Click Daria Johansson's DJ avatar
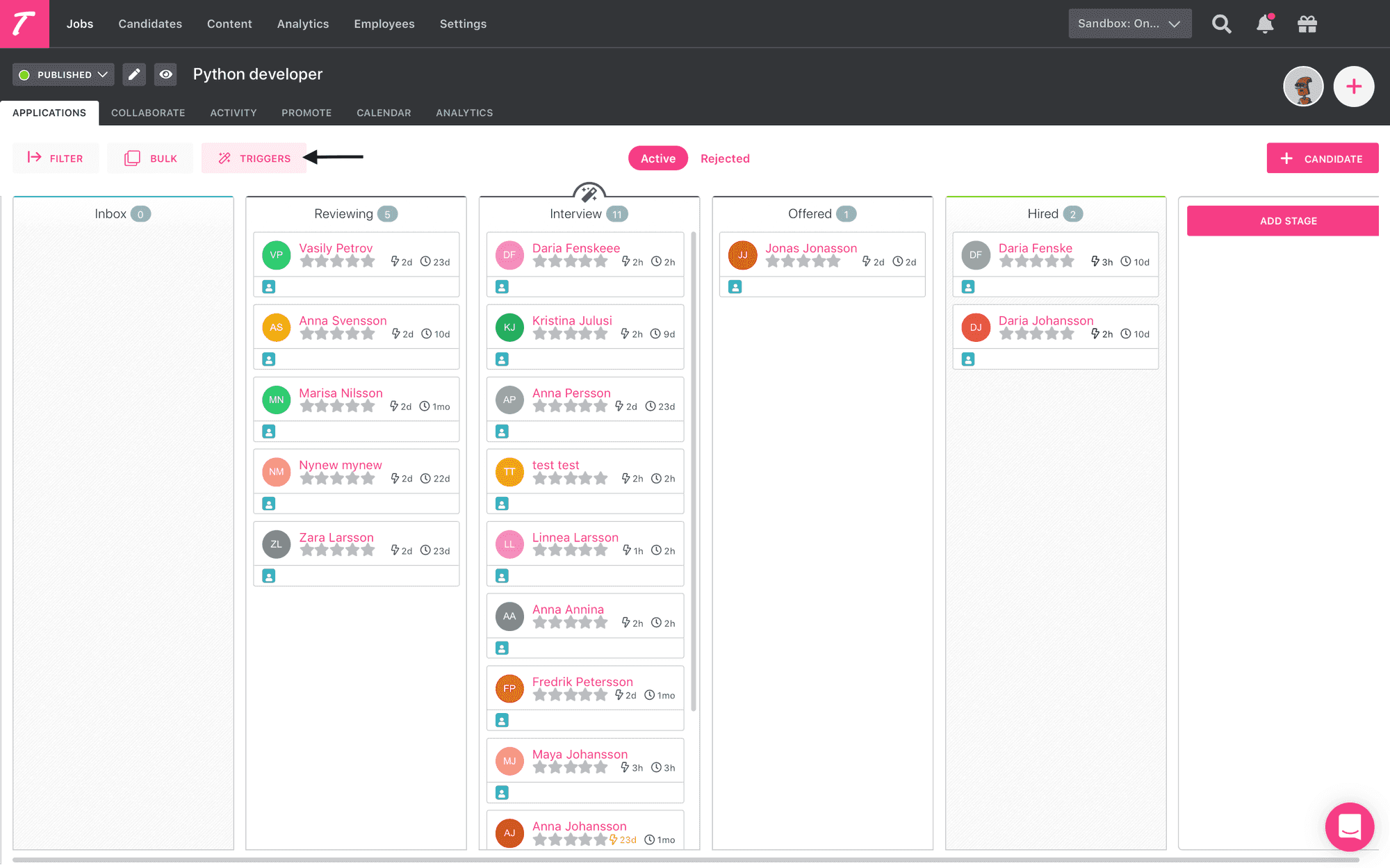This screenshot has width=1390, height=868. pyautogui.click(x=976, y=327)
